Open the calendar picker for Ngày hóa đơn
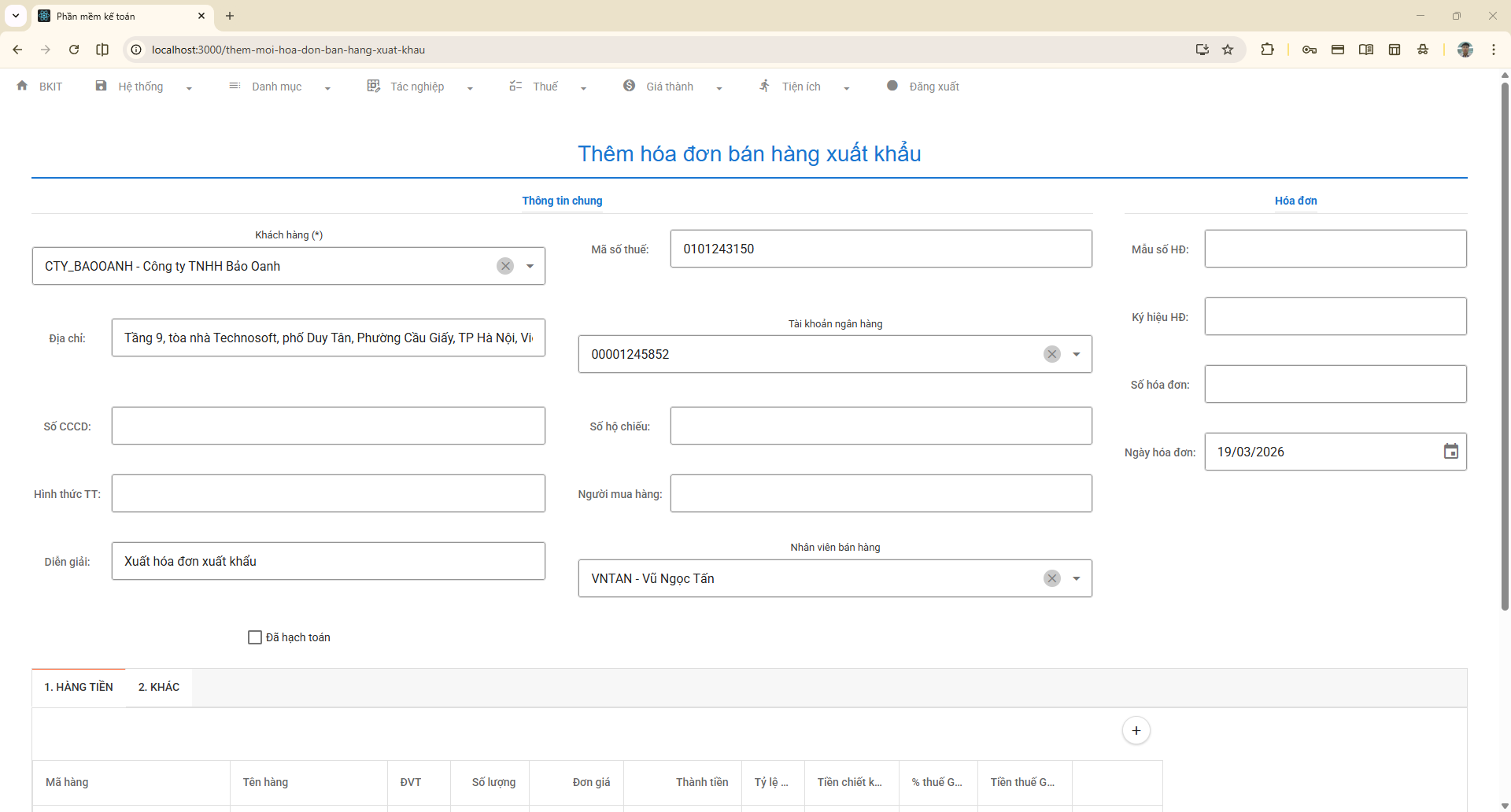The height and width of the screenshot is (812, 1511). point(1450,452)
